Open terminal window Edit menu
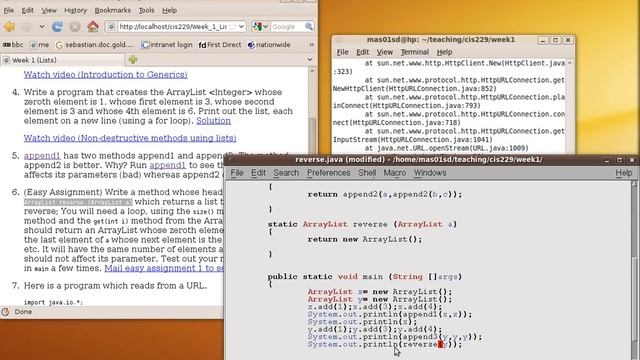The image size is (640, 360). pyautogui.click(x=362, y=52)
